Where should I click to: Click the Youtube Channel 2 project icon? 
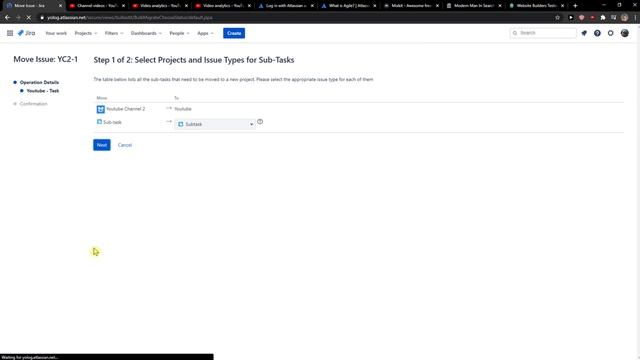pyautogui.click(x=100, y=109)
